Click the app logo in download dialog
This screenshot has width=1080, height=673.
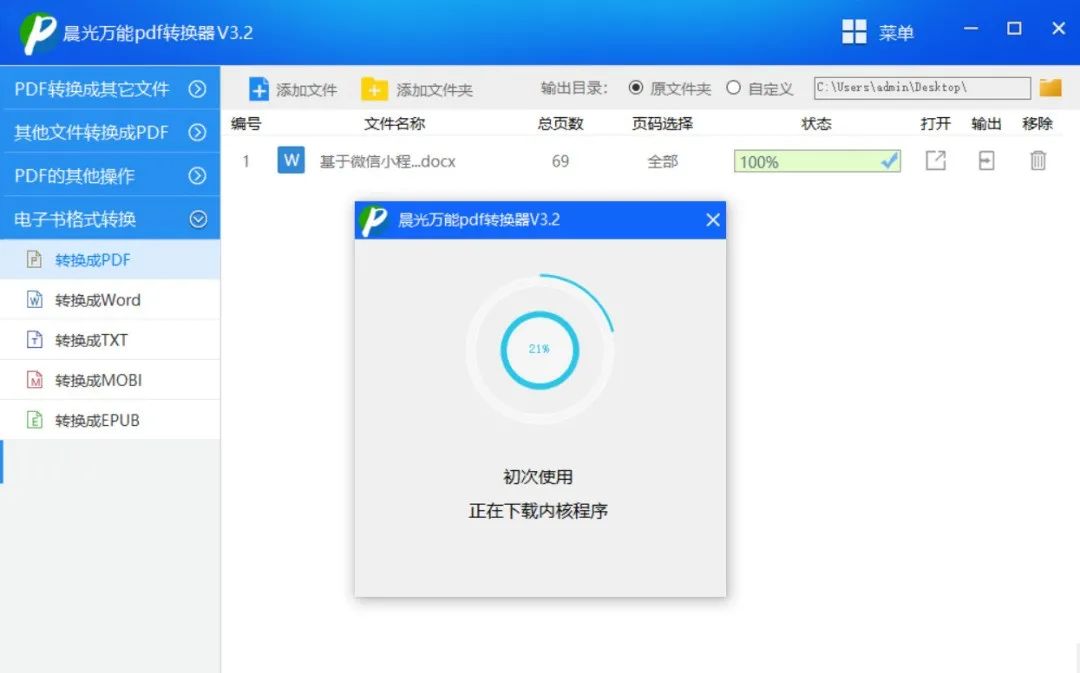[x=374, y=220]
